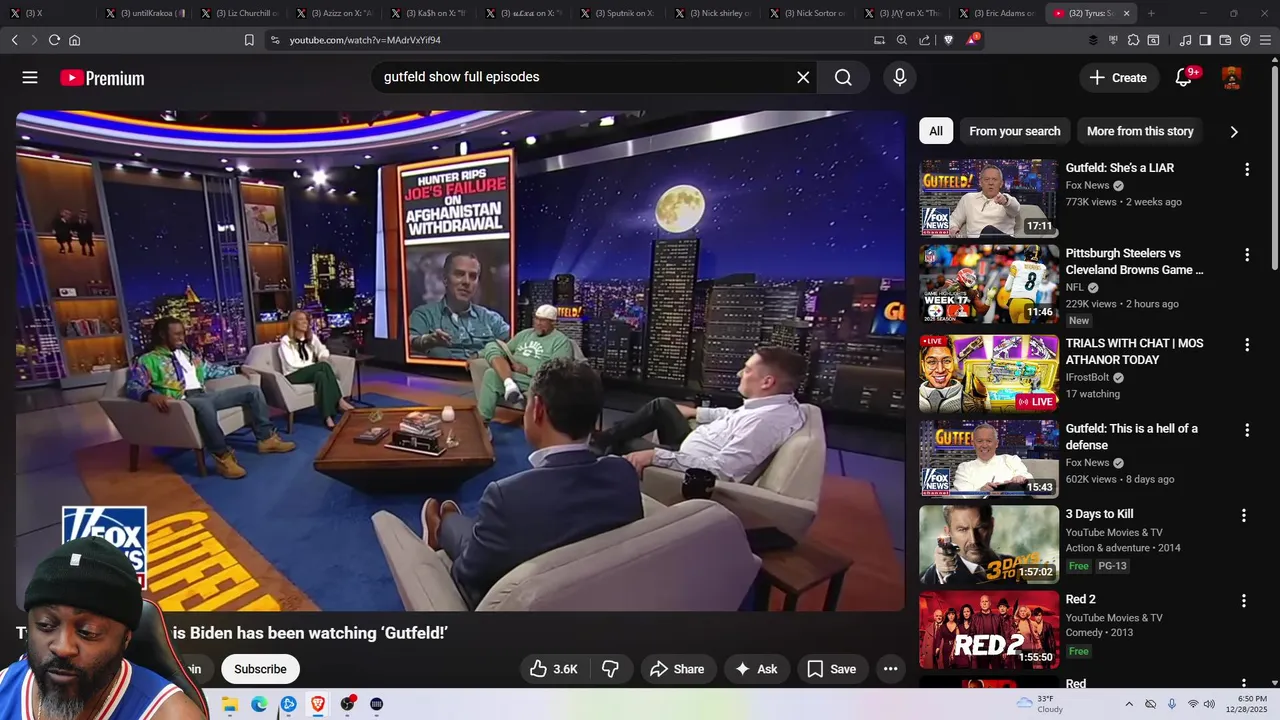Viewport: 1280px width, 720px height.
Task: Click the main video player
Action: point(460,360)
